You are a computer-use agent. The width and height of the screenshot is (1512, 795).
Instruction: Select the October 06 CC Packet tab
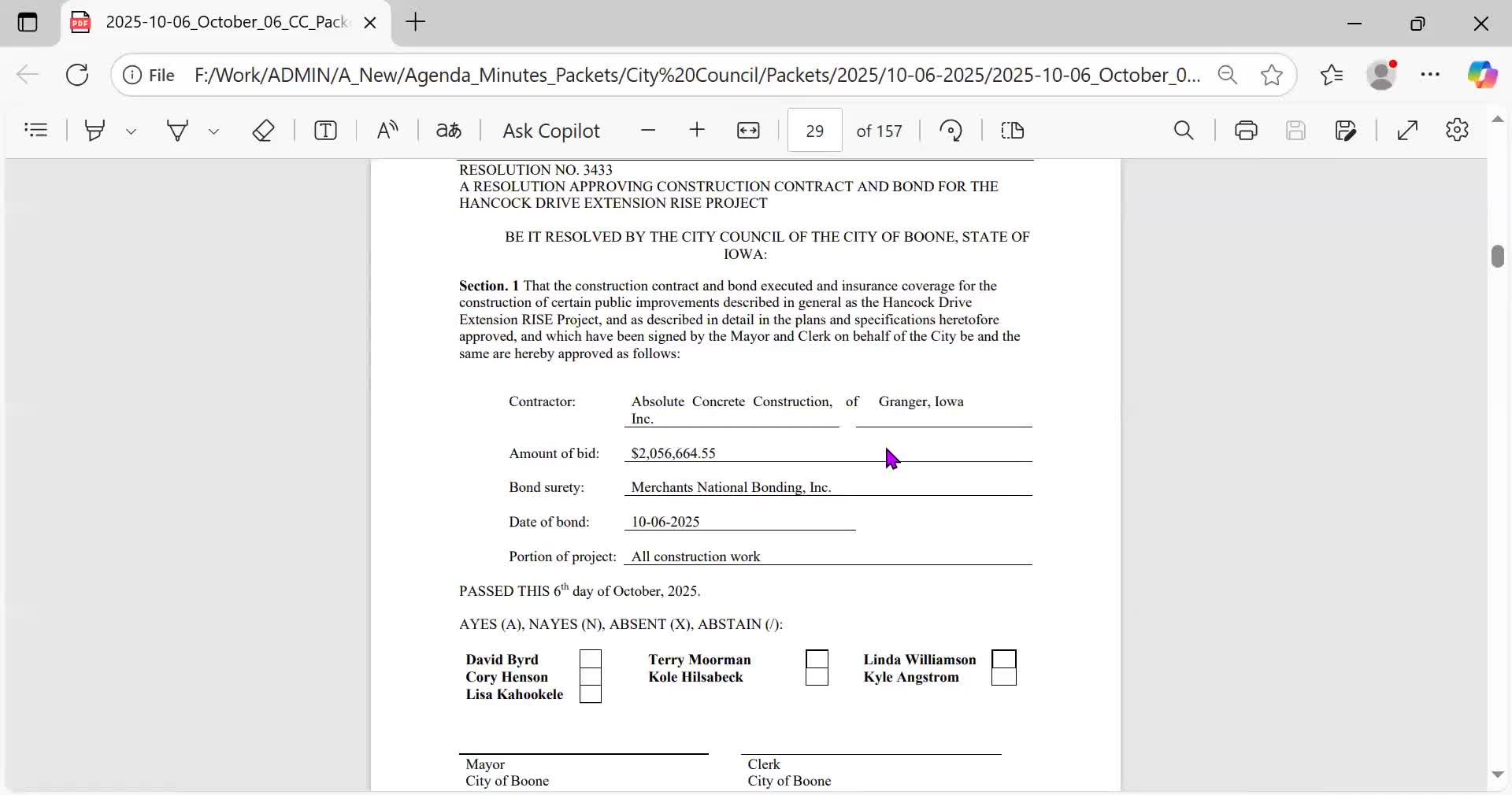[x=225, y=22]
